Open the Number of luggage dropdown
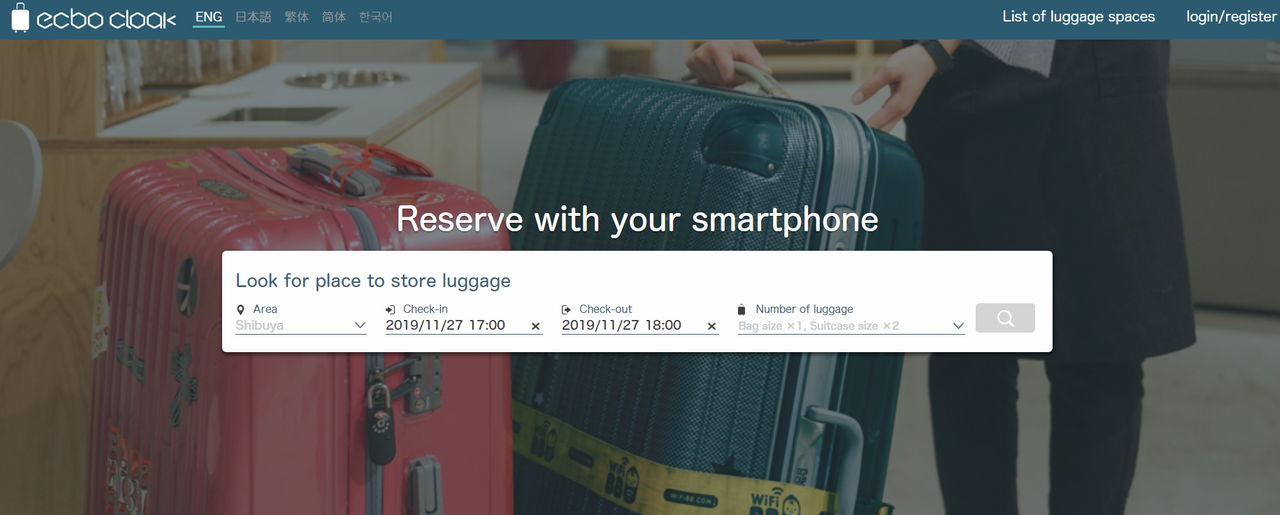1280x515 pixels. [x=851, y=325]
